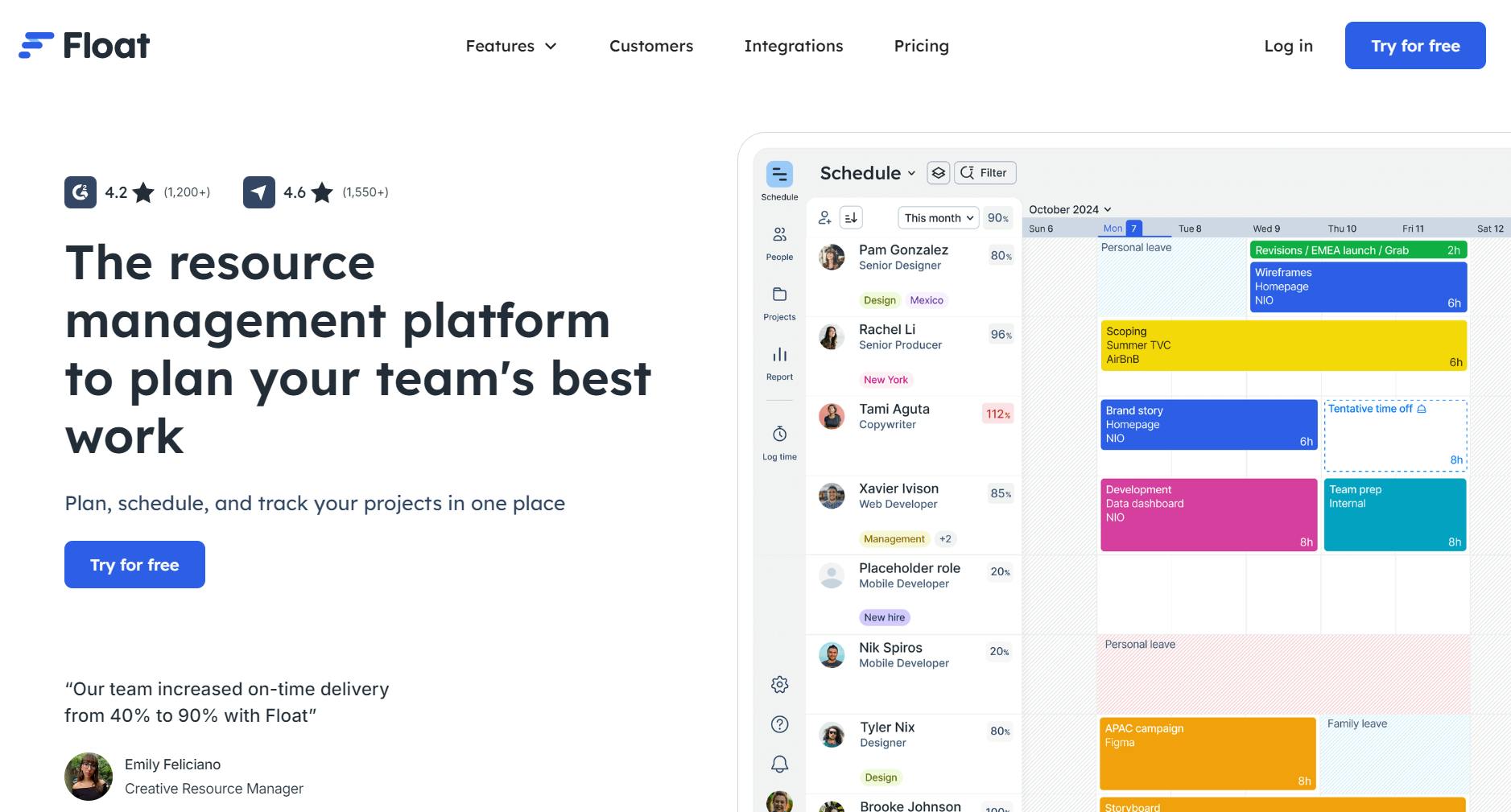The image size is (1511, 812).
Task: Click the stacked layers view icon beside Schedule
Action: (939, 172)
